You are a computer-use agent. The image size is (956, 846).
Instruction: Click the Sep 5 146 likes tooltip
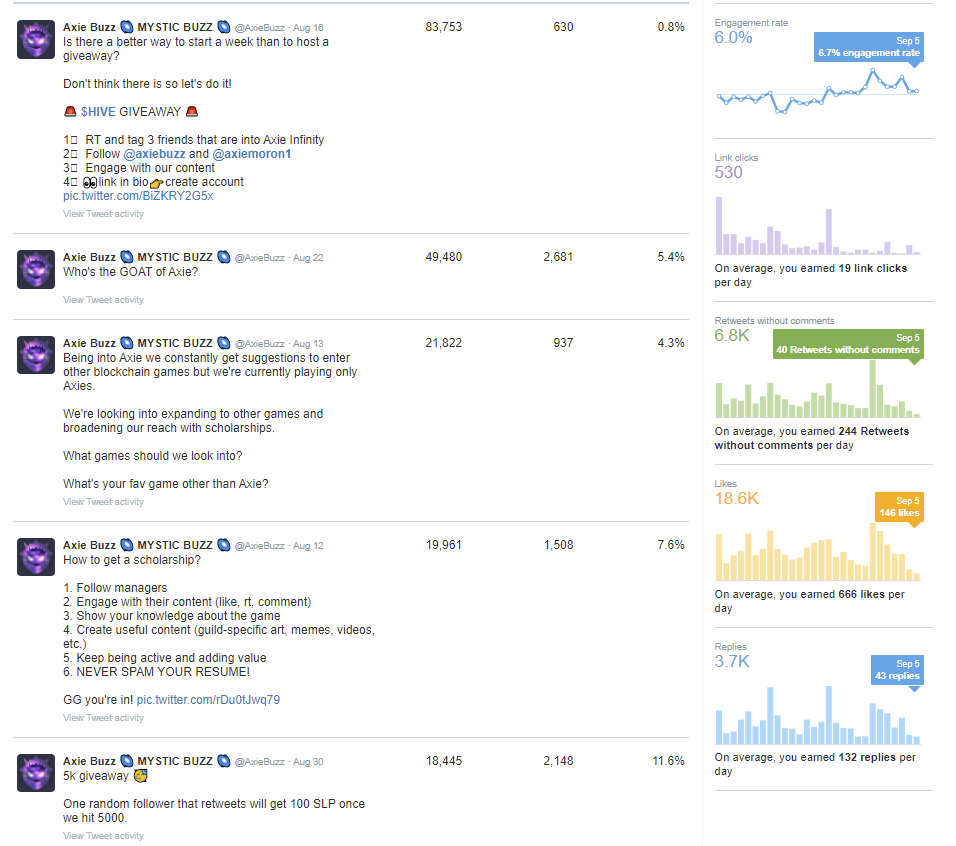pos(899,507)
